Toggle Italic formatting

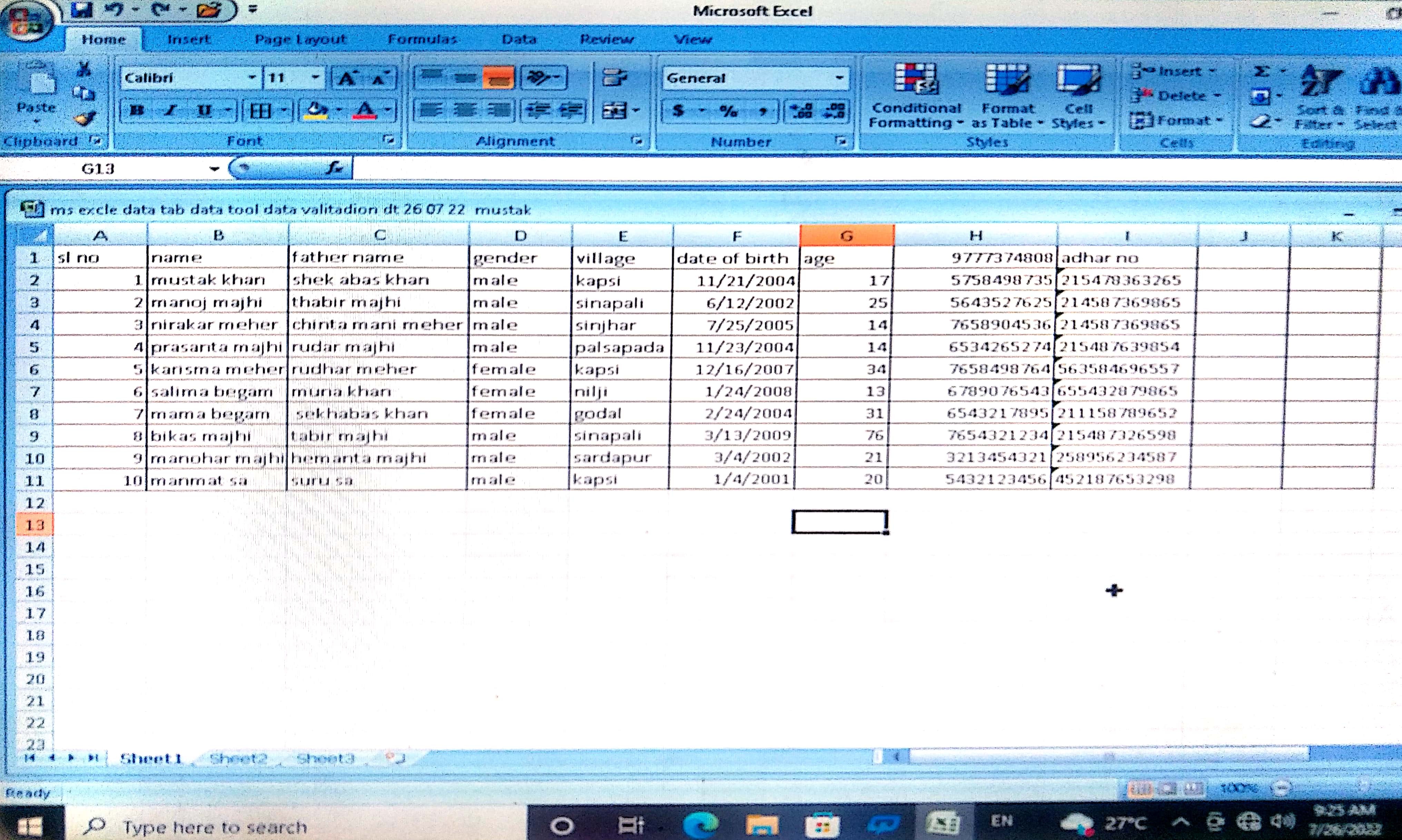coord(170,110)
